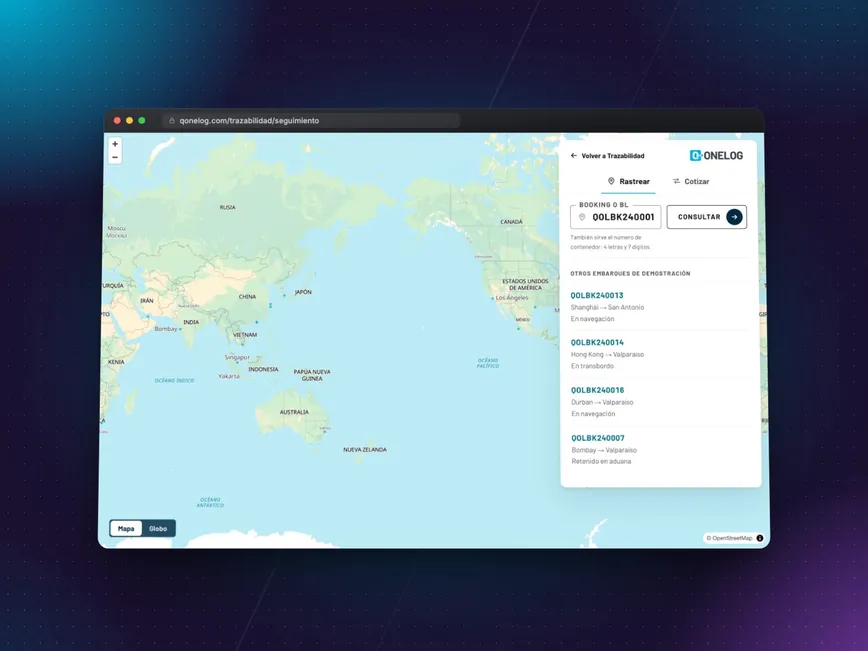The width and height of the screenshot is (868, 651).
Task: Click the round arrow icon in Consultar
Action: [734, 217]
